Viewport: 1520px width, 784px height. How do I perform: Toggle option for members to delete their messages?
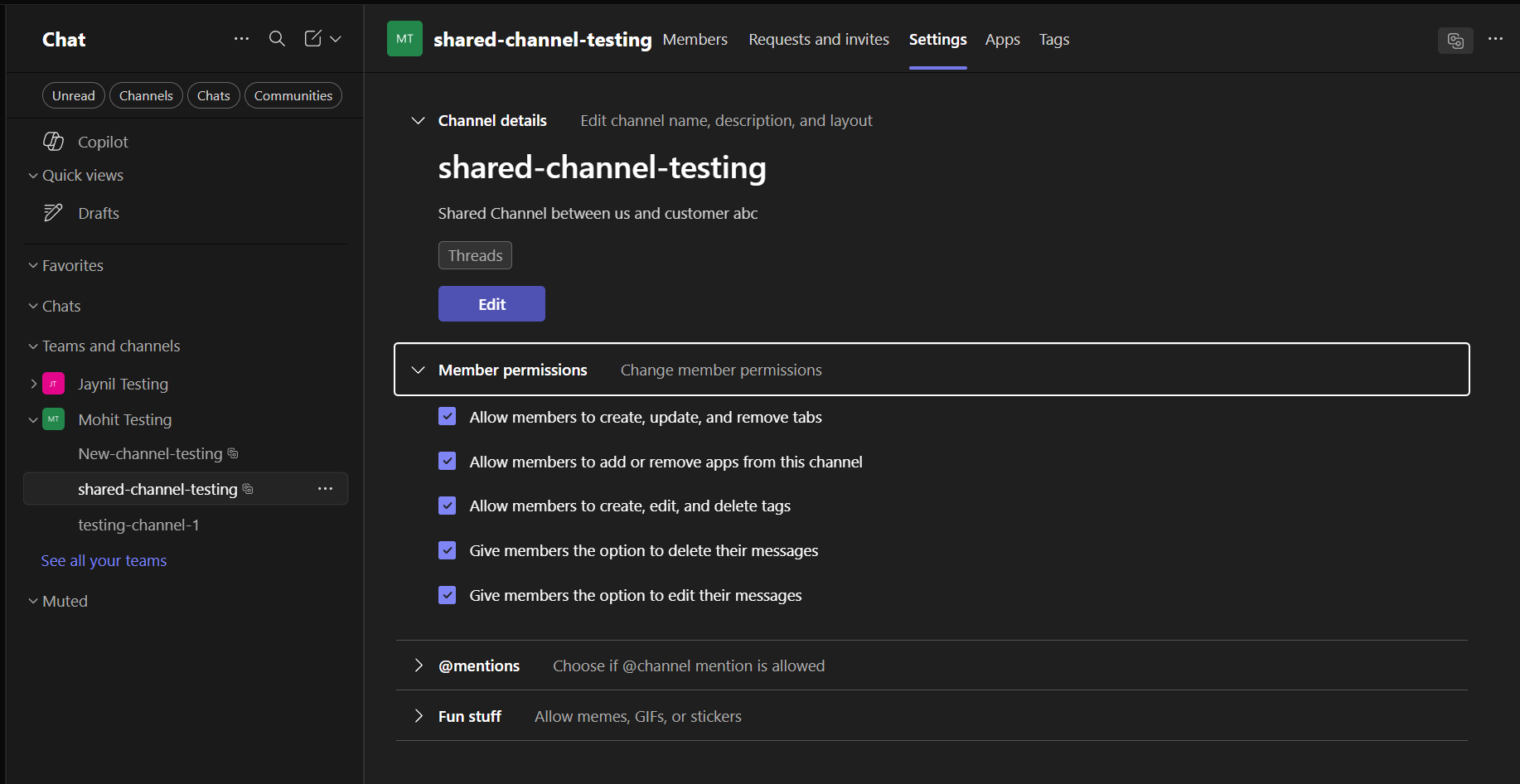[x=447, y=550]
